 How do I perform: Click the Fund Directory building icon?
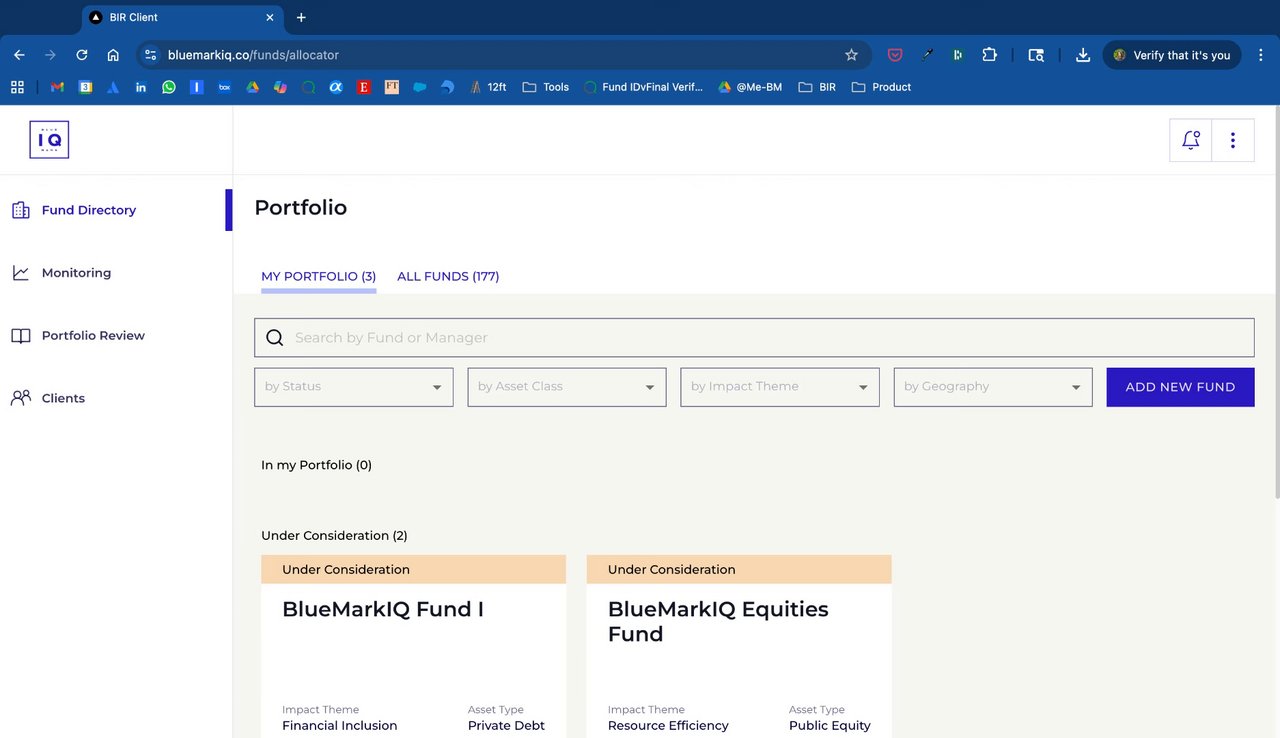(x=20, y=210)
